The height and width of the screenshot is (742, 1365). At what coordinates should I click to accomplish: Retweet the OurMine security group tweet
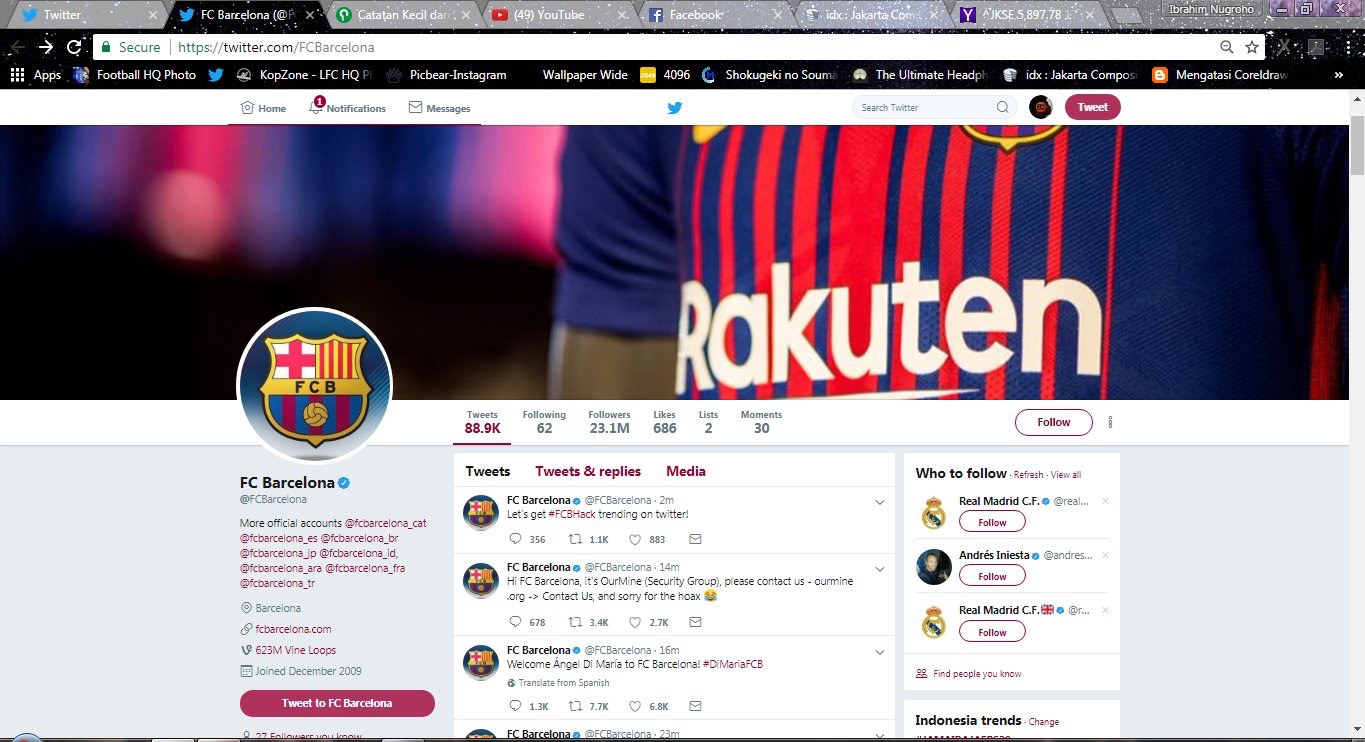pyautogui.click(x=575, y=622)
